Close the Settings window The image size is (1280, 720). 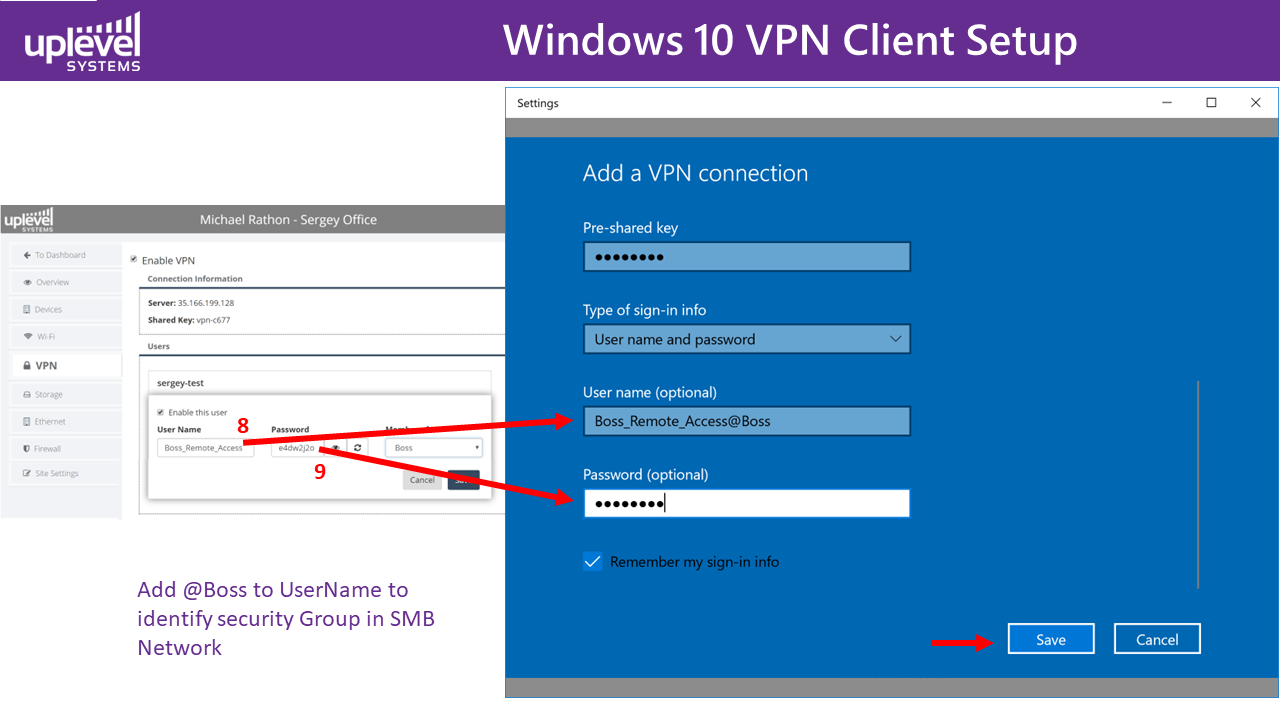(1256, 103)
